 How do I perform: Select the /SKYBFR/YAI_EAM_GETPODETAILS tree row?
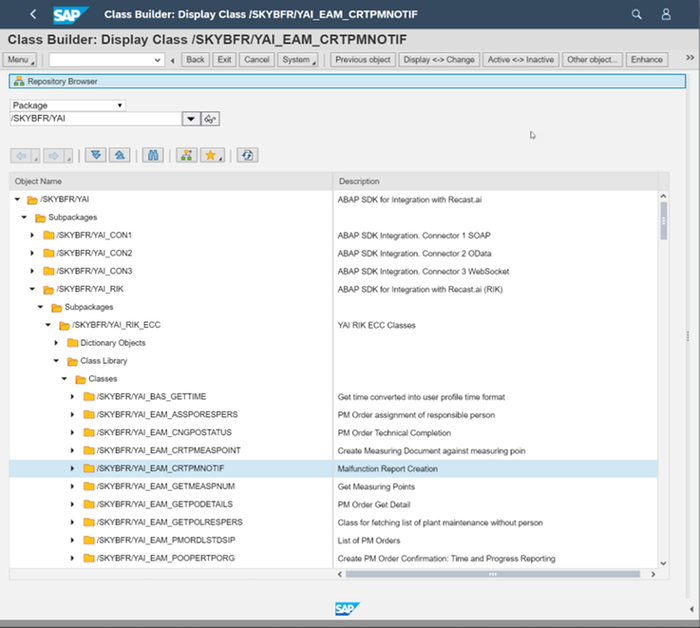coord(333,504)
